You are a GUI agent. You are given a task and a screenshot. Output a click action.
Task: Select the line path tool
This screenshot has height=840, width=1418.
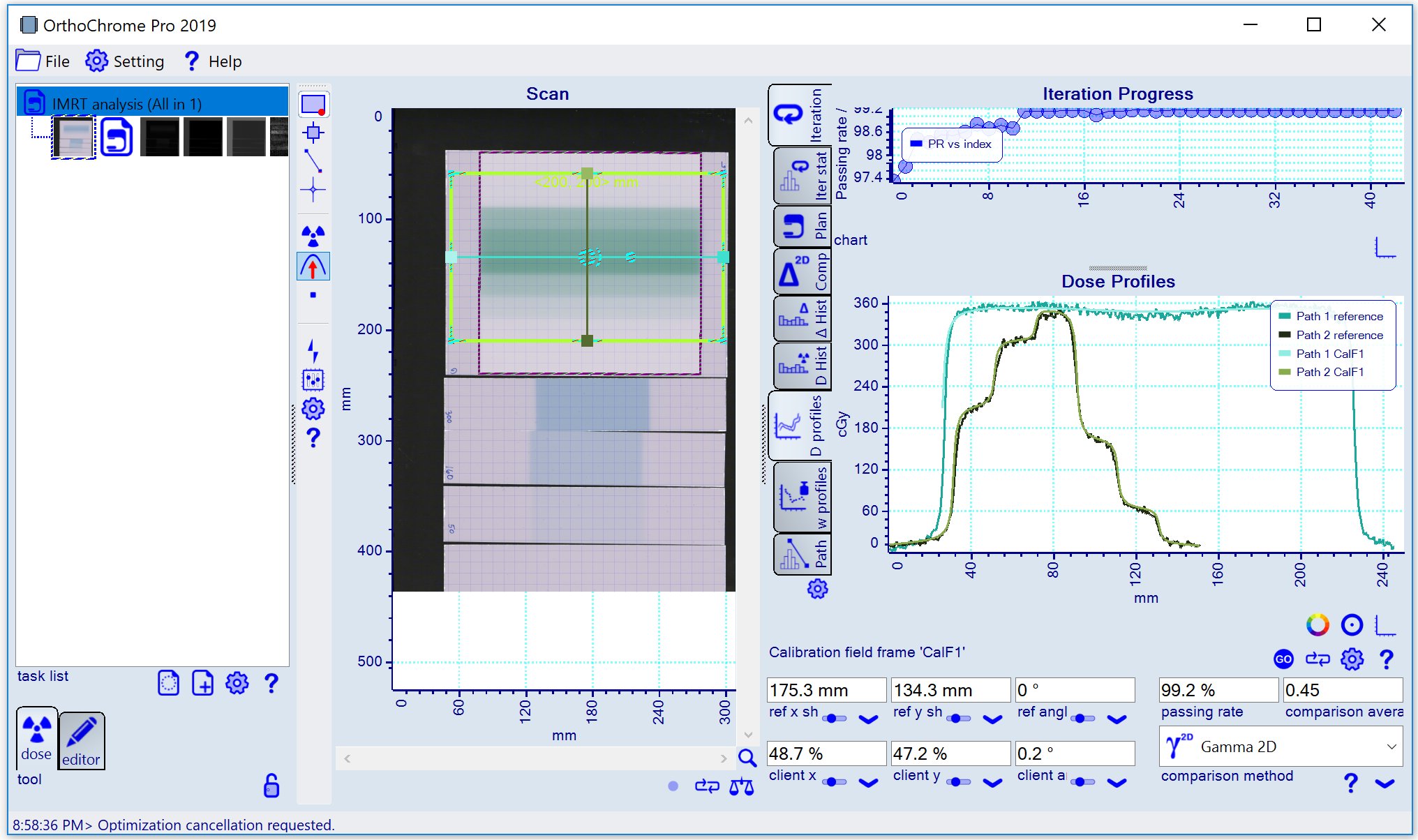pyautogui.click(x=313, y=160)
